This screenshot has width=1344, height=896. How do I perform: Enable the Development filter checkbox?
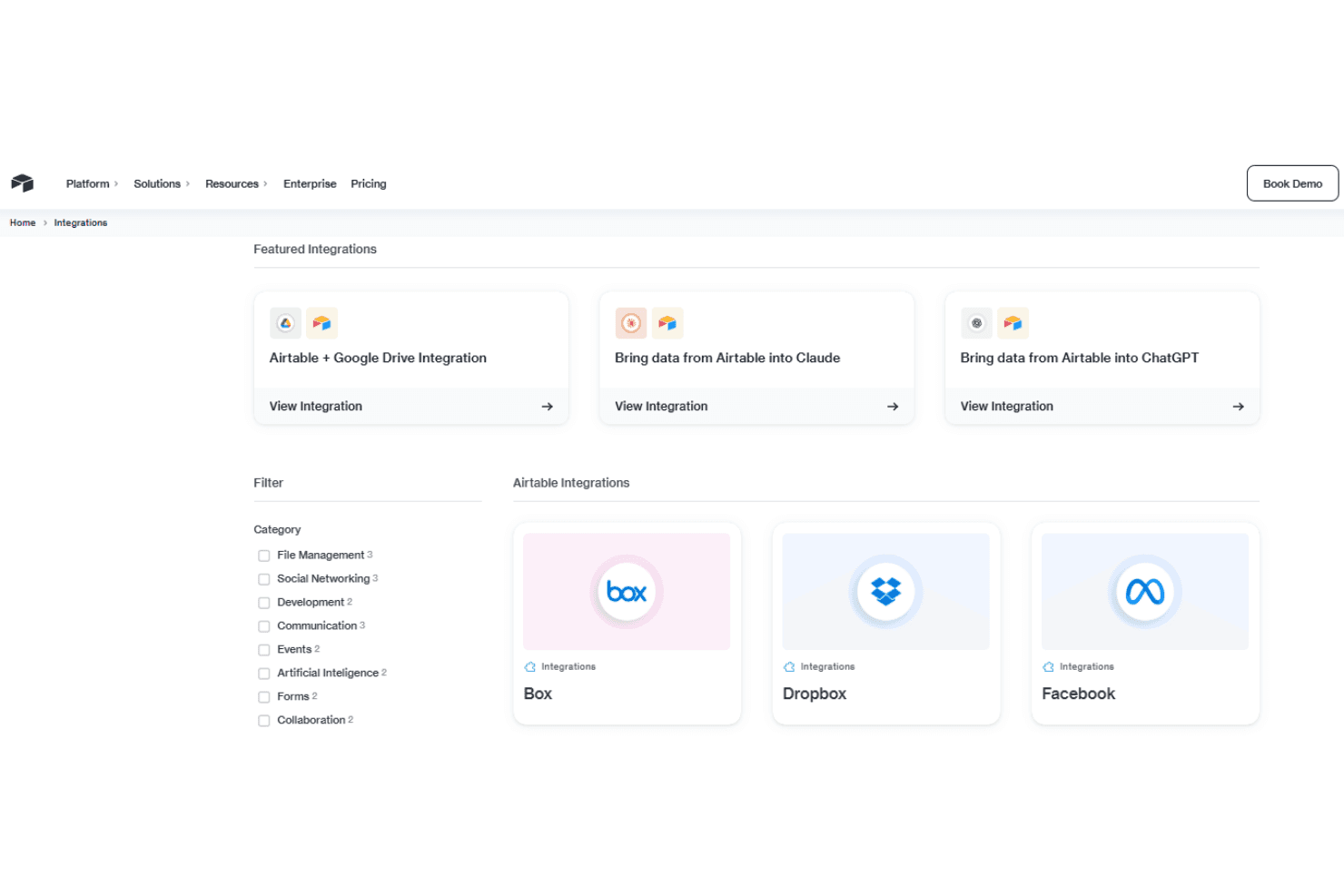pos(264,603)
